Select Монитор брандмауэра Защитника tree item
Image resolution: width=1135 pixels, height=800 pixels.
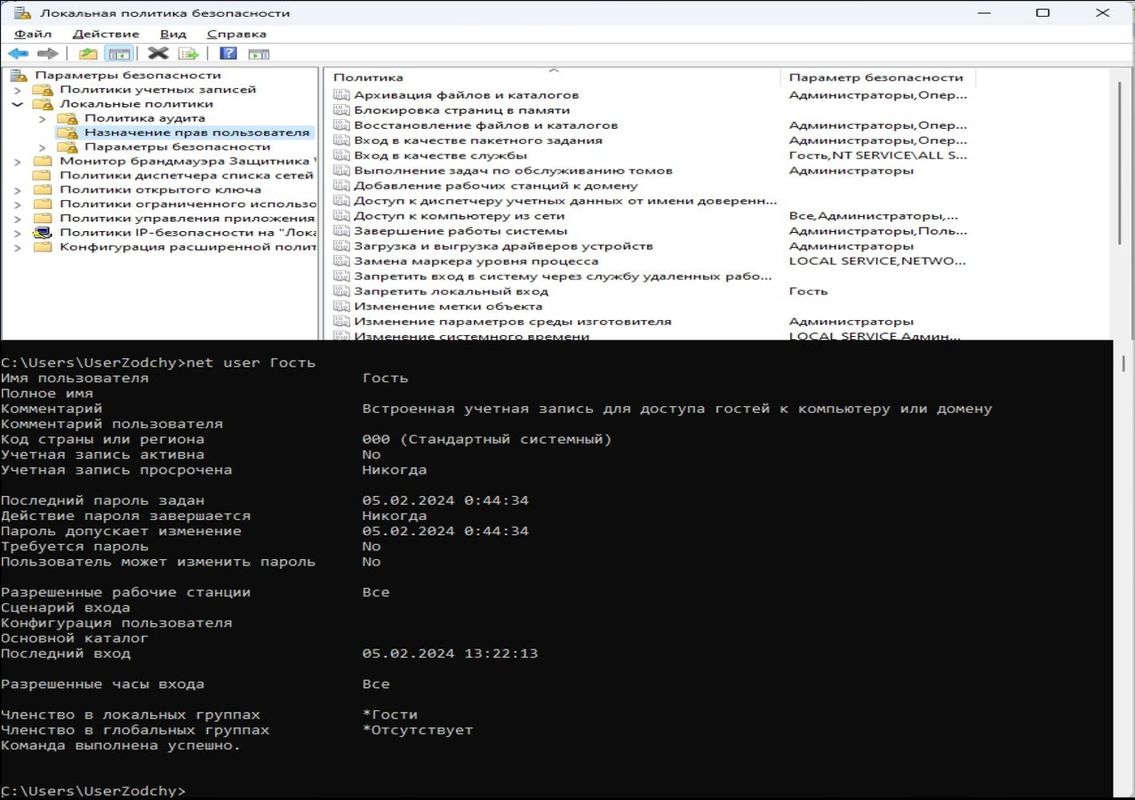(184, 161)
